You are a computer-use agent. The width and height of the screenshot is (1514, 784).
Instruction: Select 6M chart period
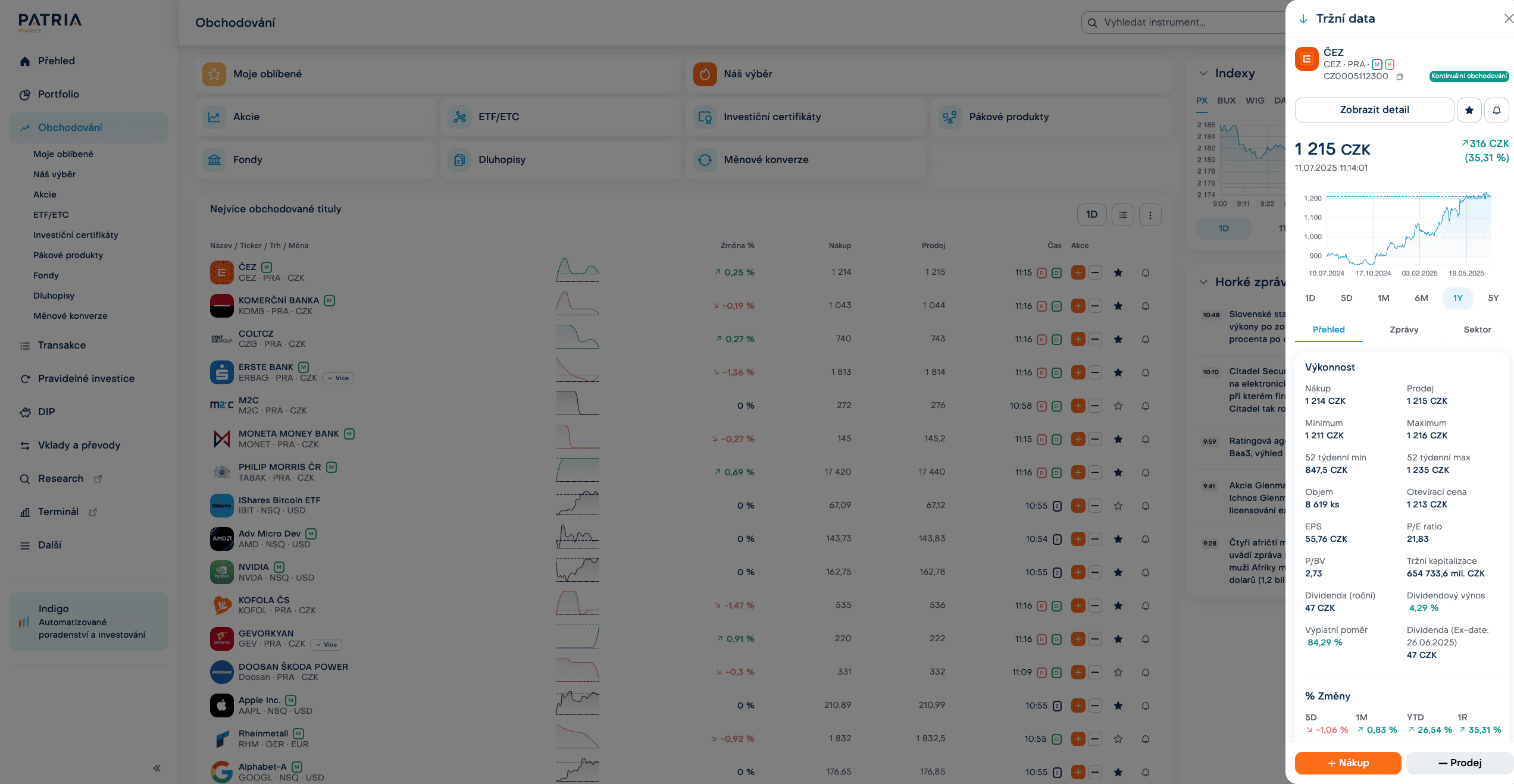(x=1421, y=298)
